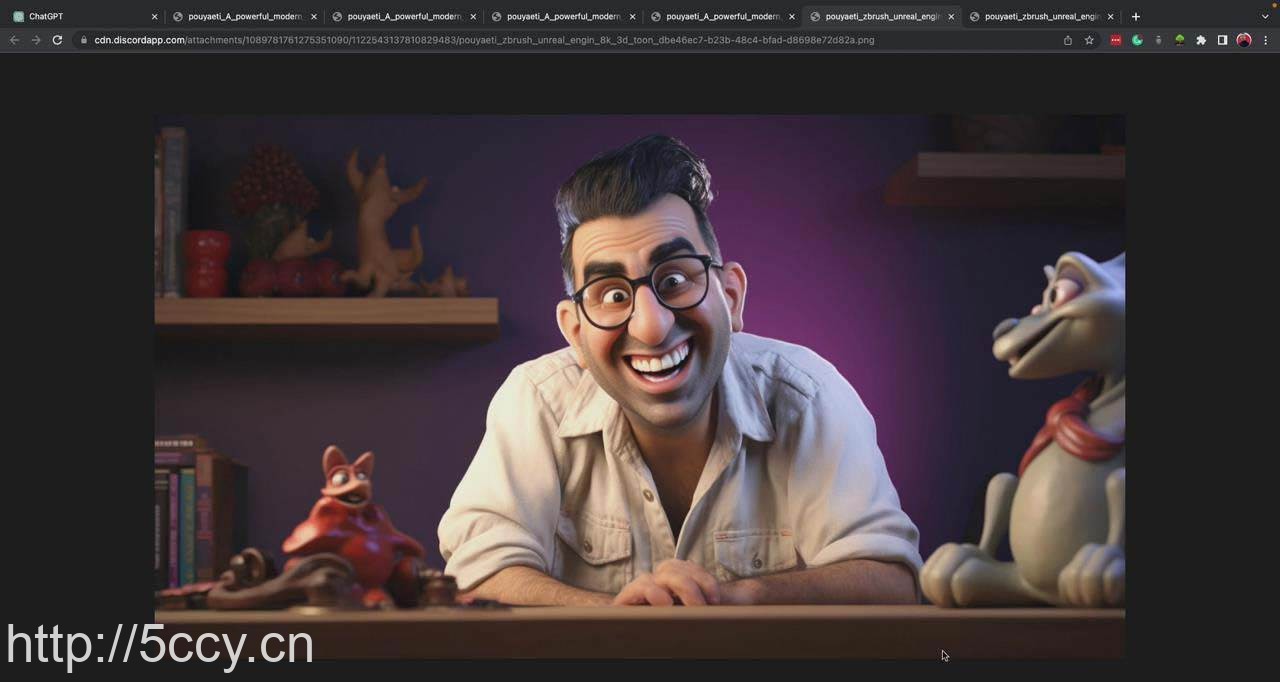Click the red extension icon in toolbar

[1116, 40]
